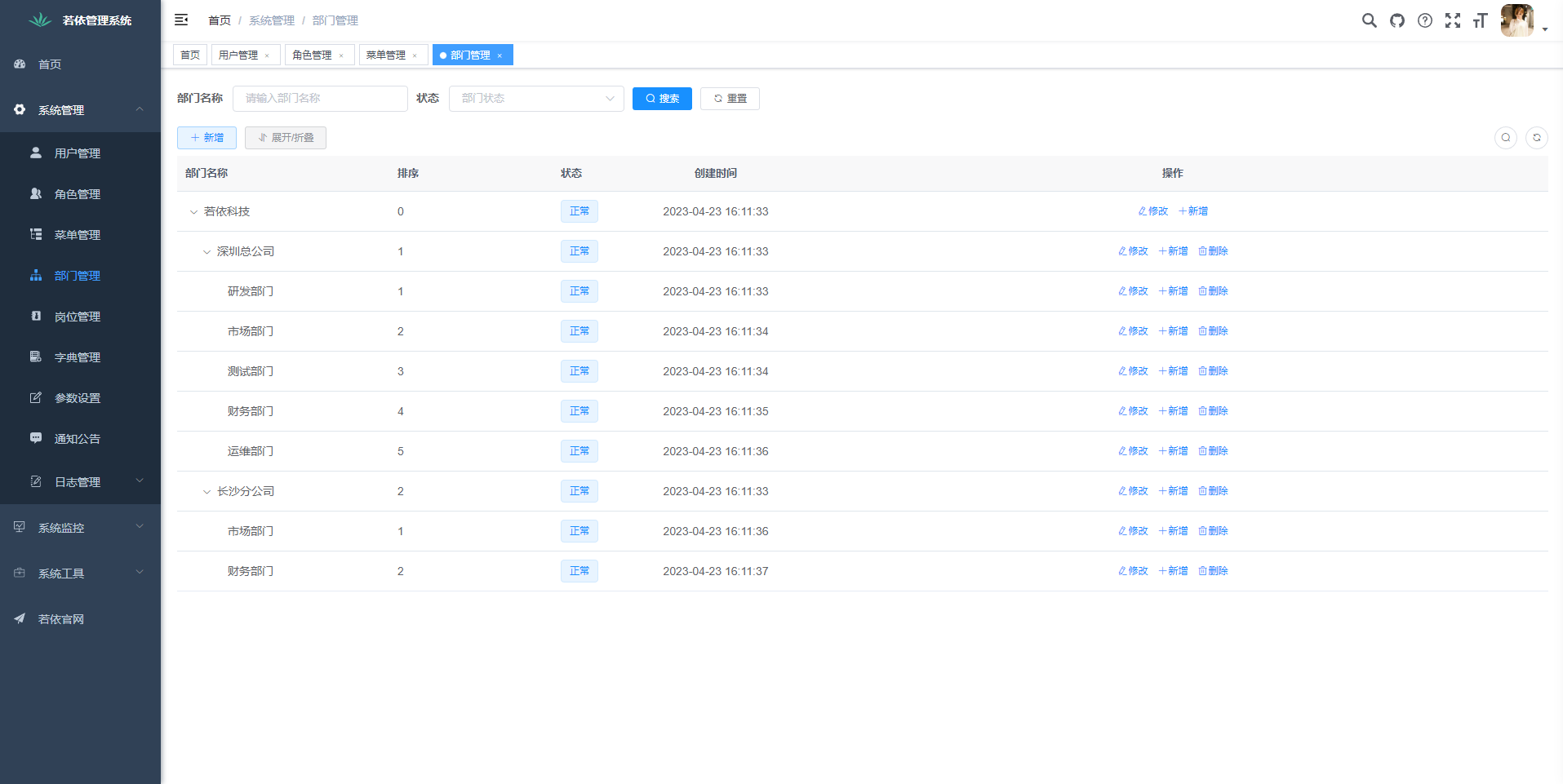Click 系统管理 in the breadcrumb
Viewport: 1563px width, 784px height.
(x=272, y=20)
